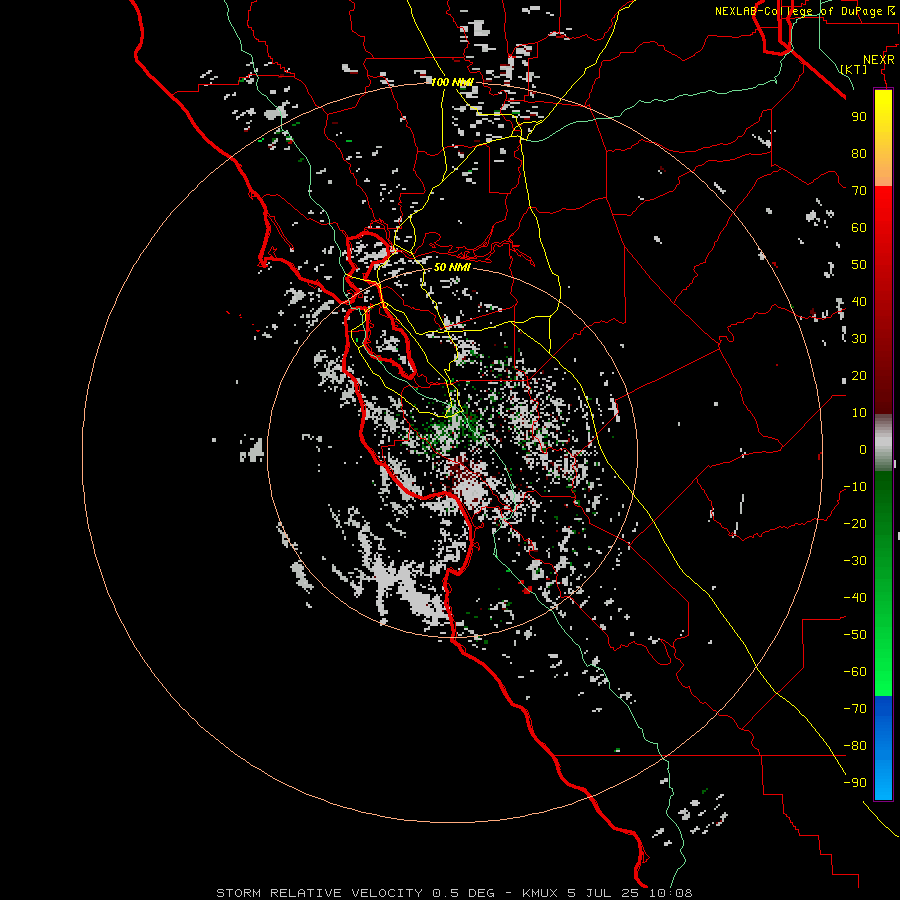The image size is (900, 900).
Task: Click the gray zero band of color bar
Action: point(883,443)
